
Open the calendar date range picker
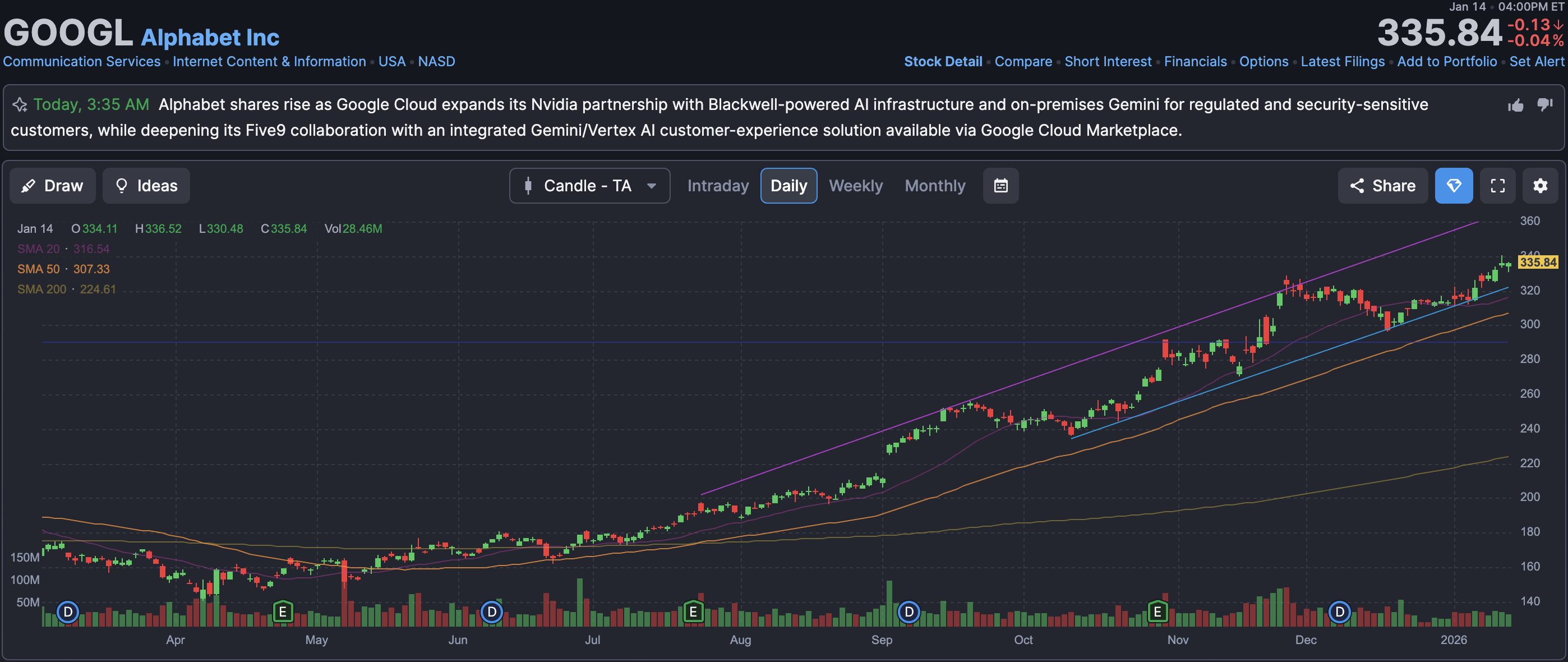[x=1000, y=186]
